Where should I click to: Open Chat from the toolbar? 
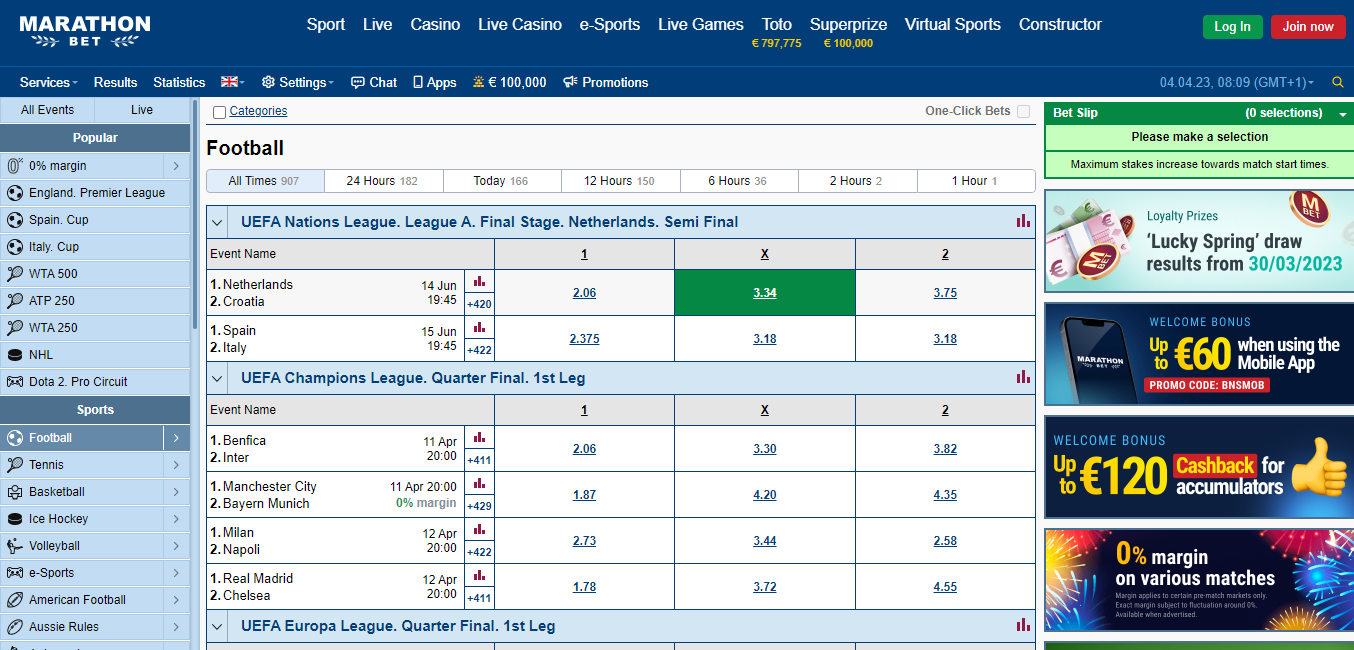point(374,82)
